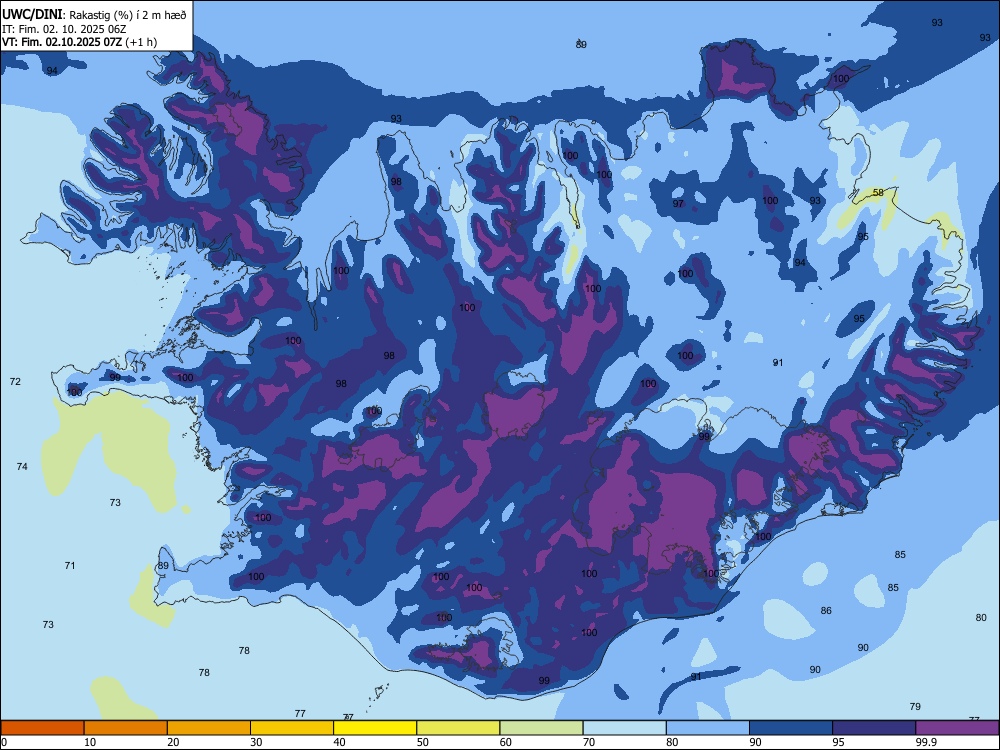This screenshot has height=750, width=1000.
Task: Click the value 91 in the eastern interior
Action: pyautogui.click(x=778, y=362)
